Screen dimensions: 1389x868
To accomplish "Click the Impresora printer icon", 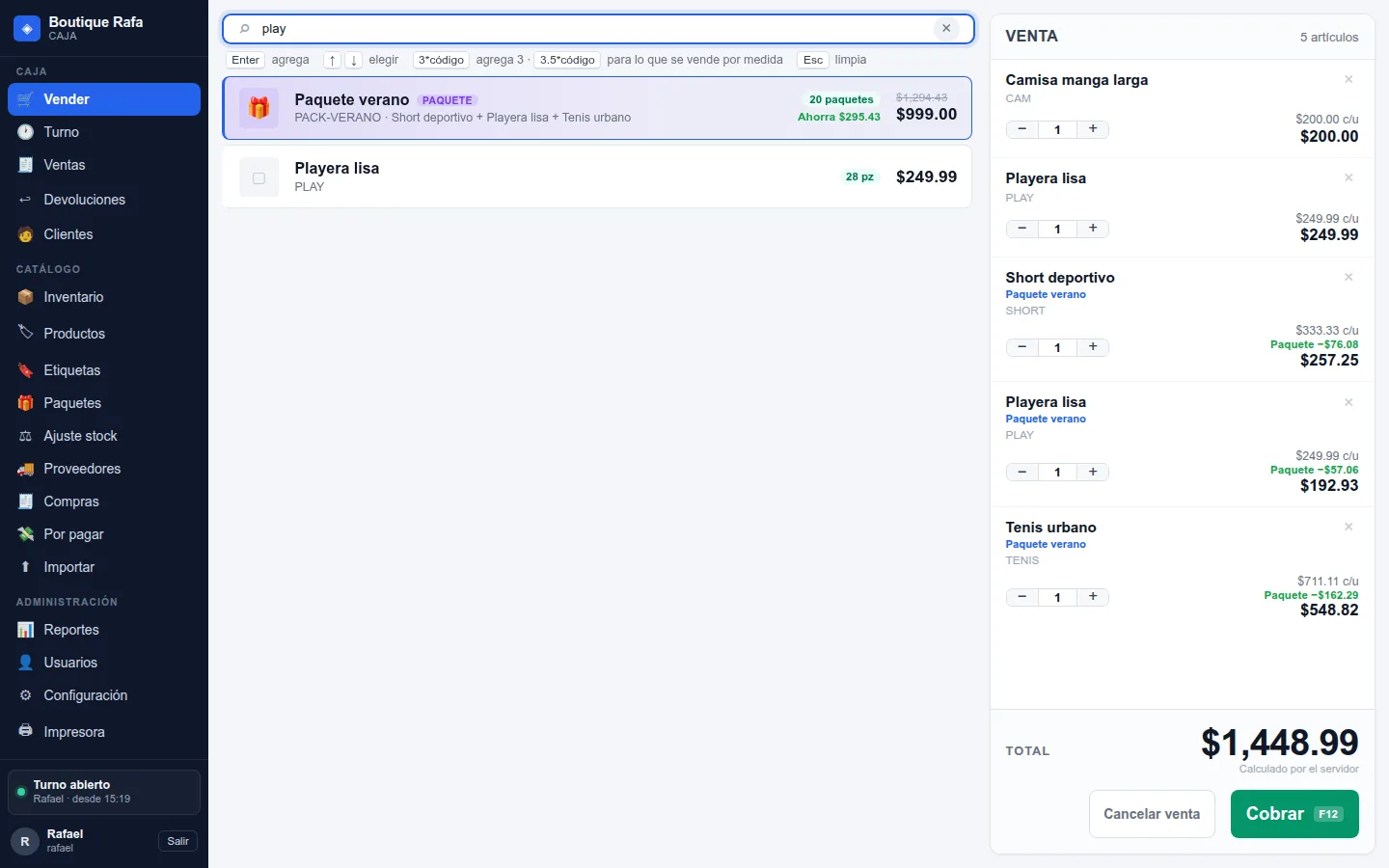I will pos(26,732).
